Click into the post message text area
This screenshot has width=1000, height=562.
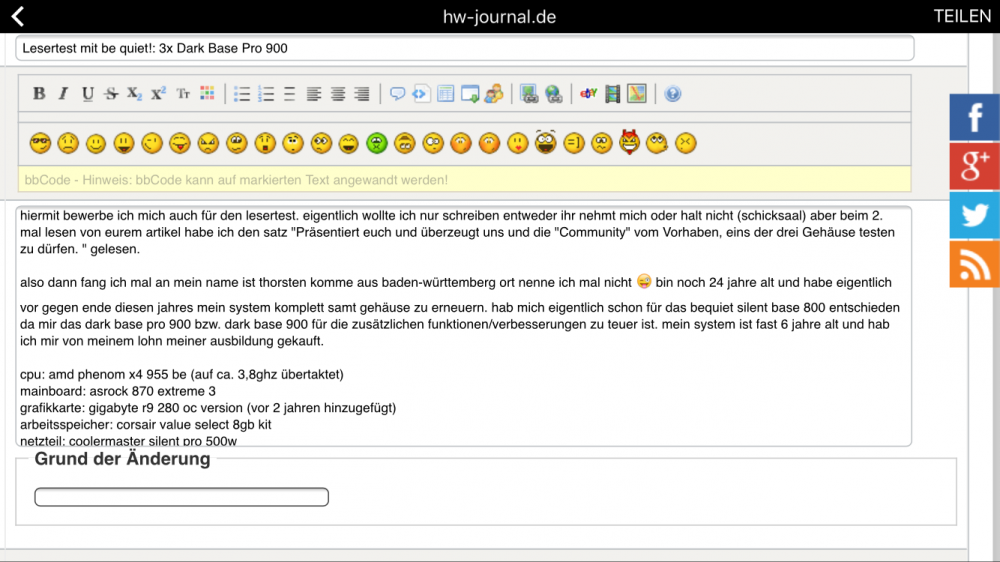point(464,327)
